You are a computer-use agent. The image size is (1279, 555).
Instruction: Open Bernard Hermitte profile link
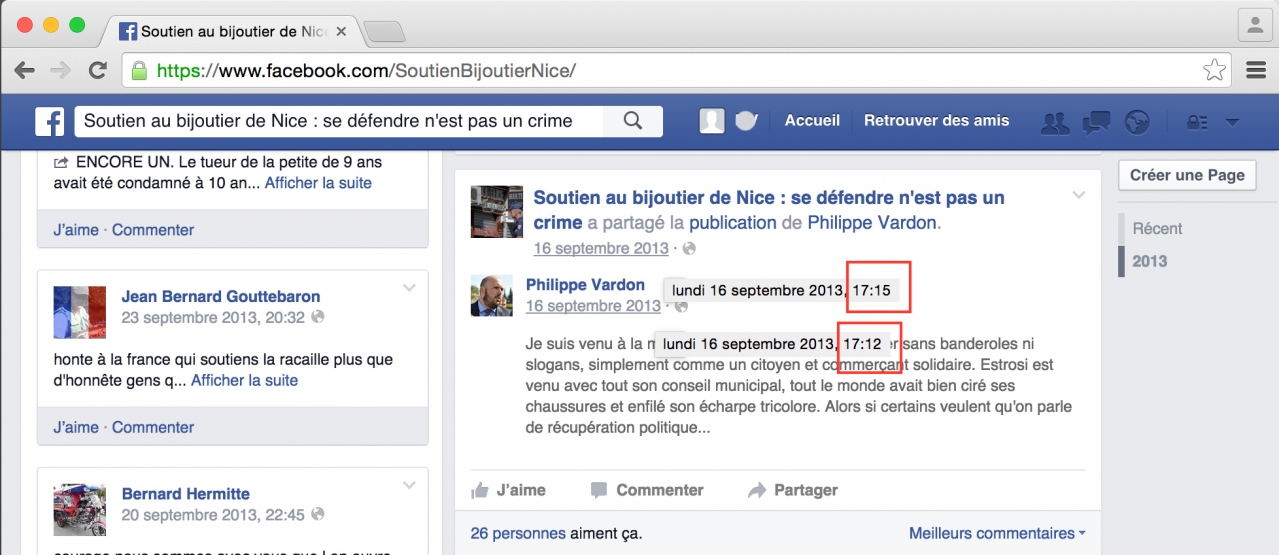(186, 493)
